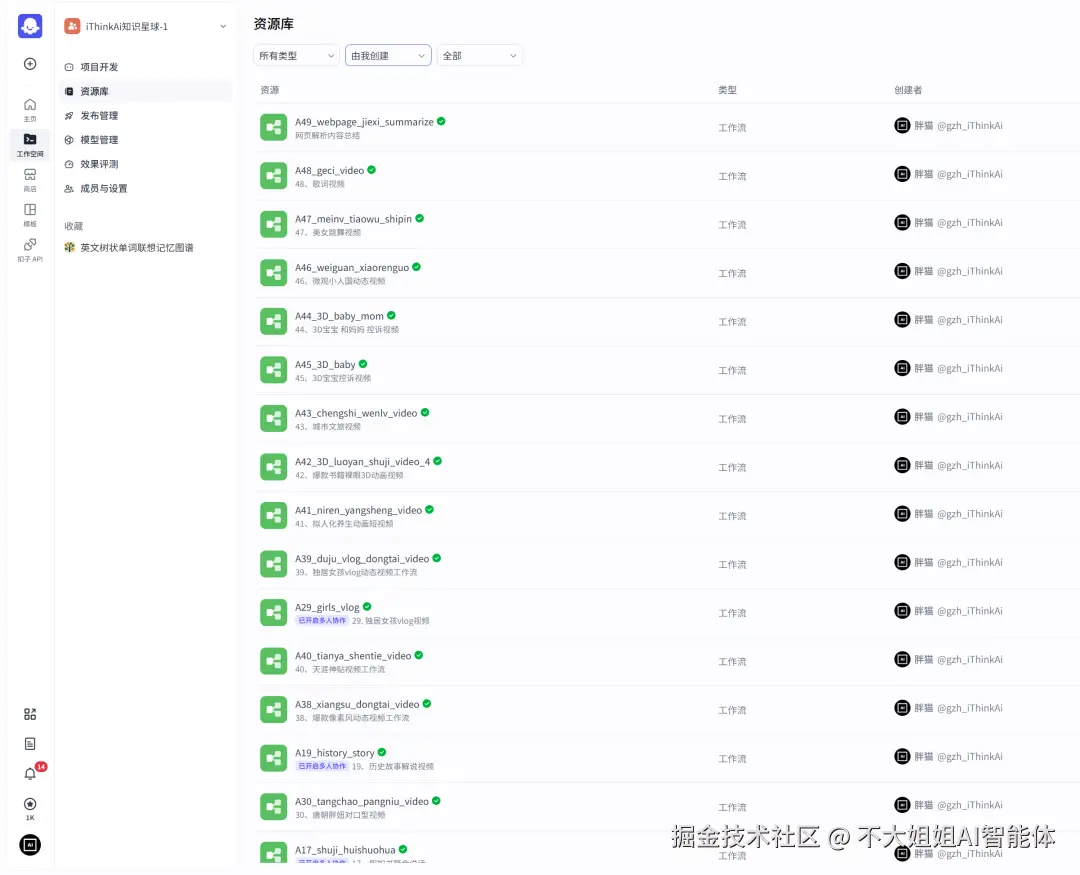Image resolution: width=1080 pixels, height=875 pixels.
Task: Click the workflow icon of A47_meinv_tiaowu_shipin
Action: pos(273,225)
